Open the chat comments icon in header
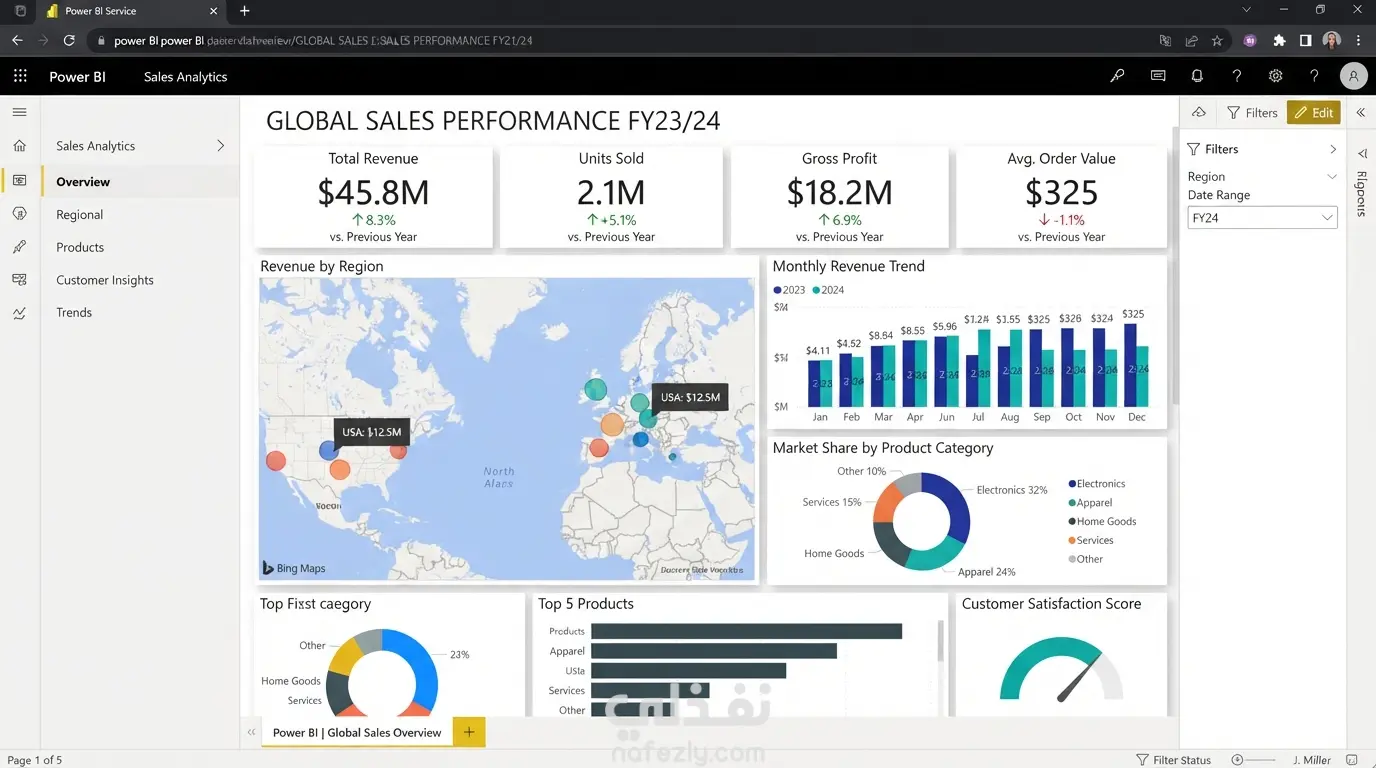 [1158, 76]
